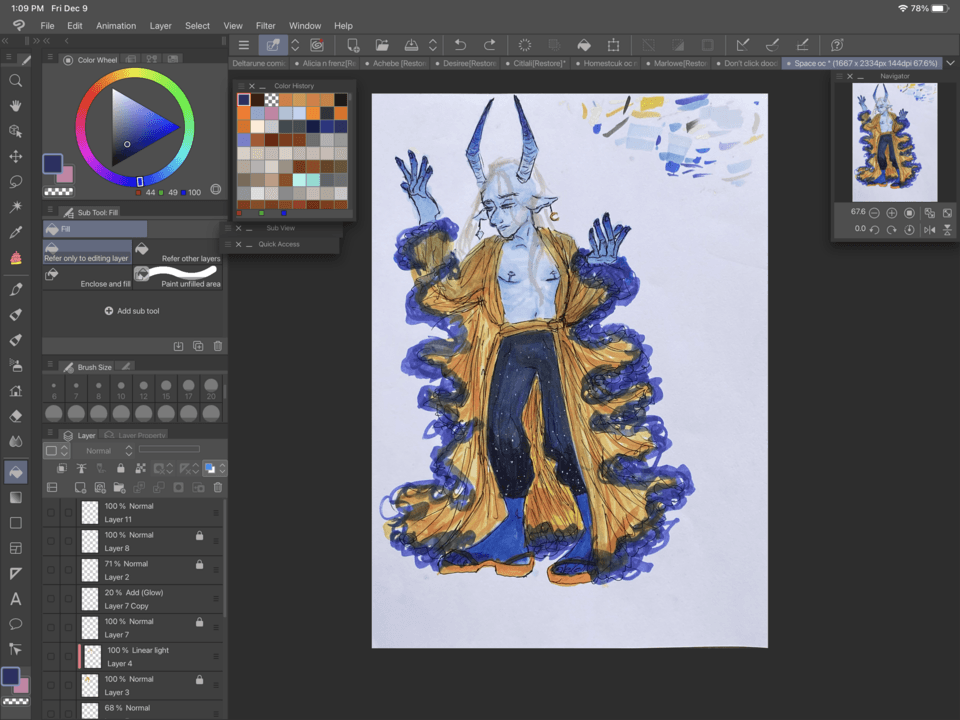Duplicate sub tool icon
This screenshot has width=960, height=720.
(198, 346)
